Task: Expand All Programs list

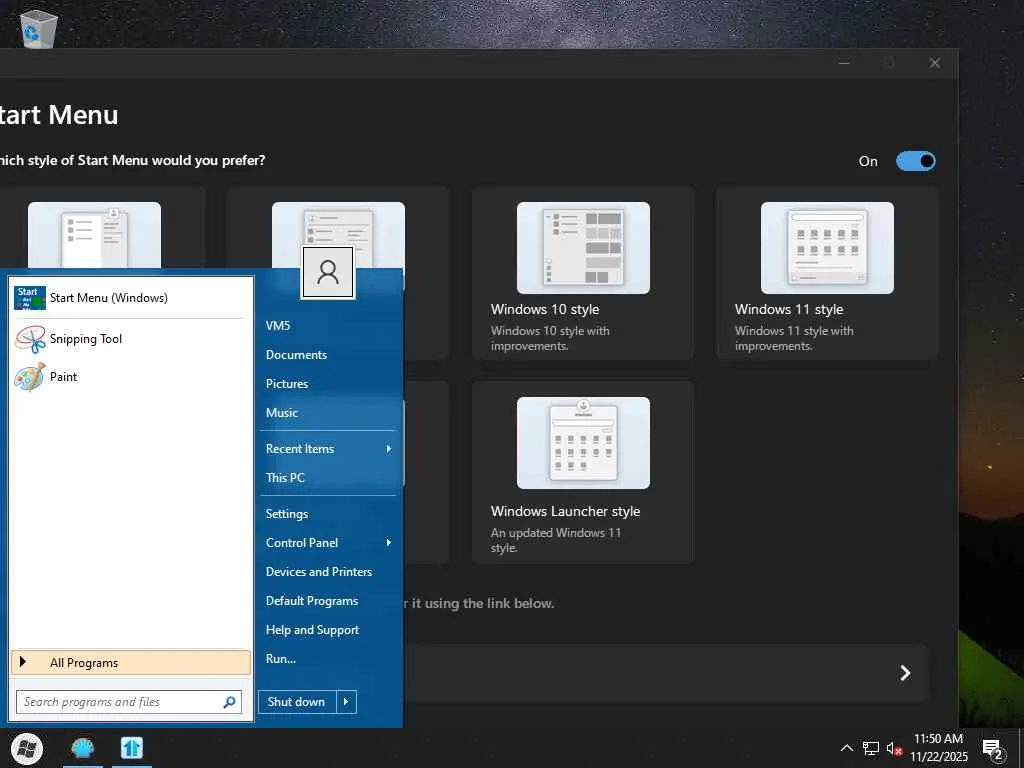Action: [x=131, y=663]
